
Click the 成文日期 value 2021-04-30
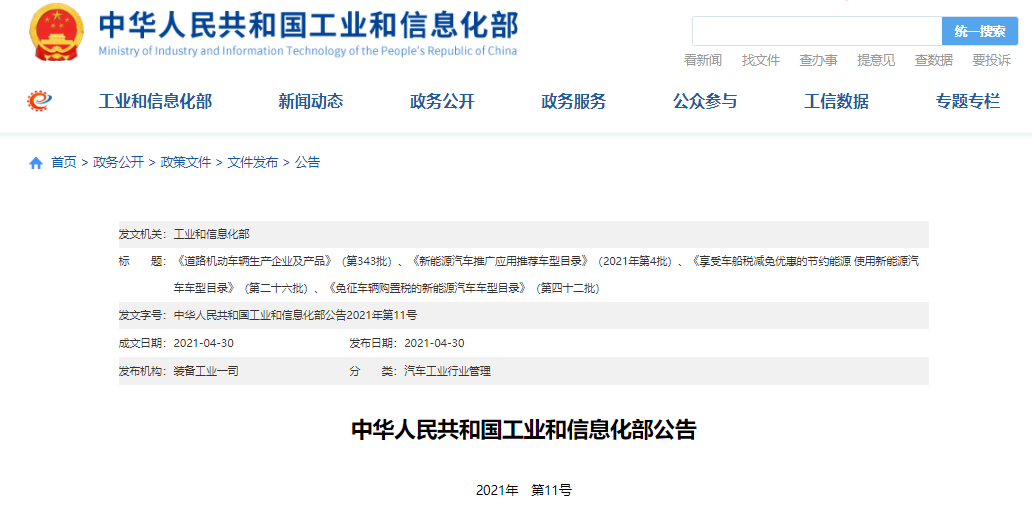pyautogui.click(x=204, y=343)
